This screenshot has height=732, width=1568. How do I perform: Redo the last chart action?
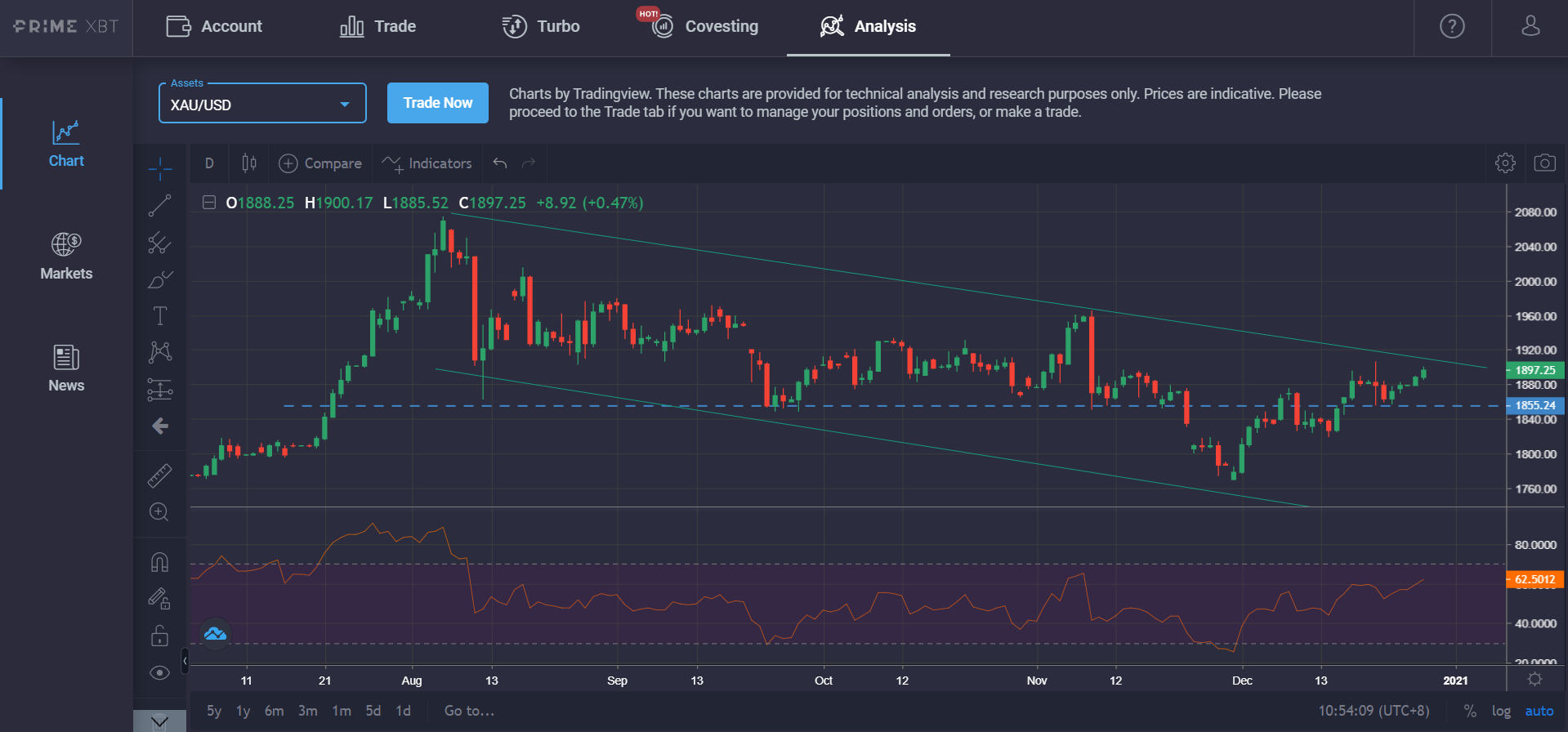click(529, 163)
